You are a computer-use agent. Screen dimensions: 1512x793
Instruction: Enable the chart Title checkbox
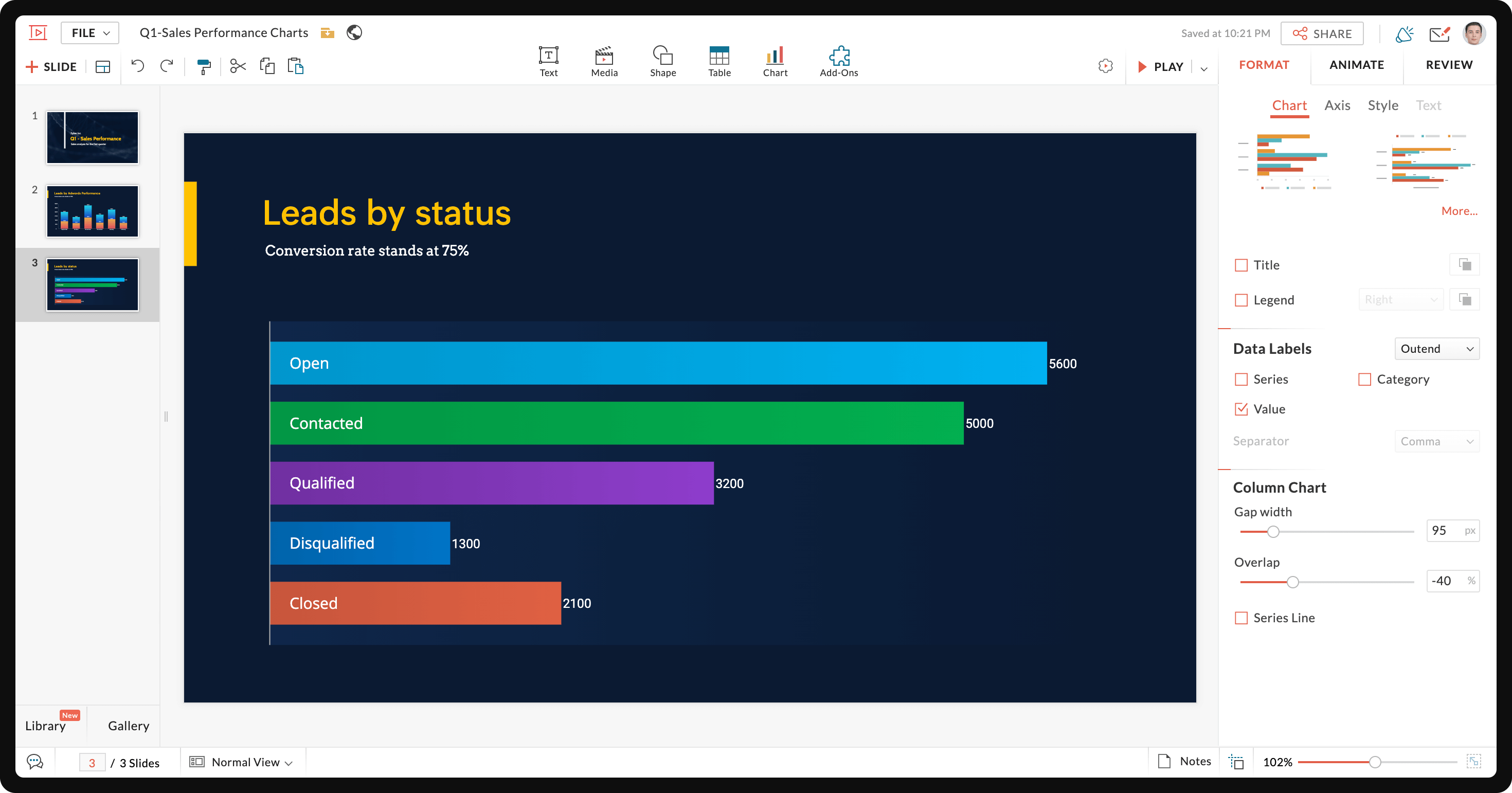(x=1241, y=265)
